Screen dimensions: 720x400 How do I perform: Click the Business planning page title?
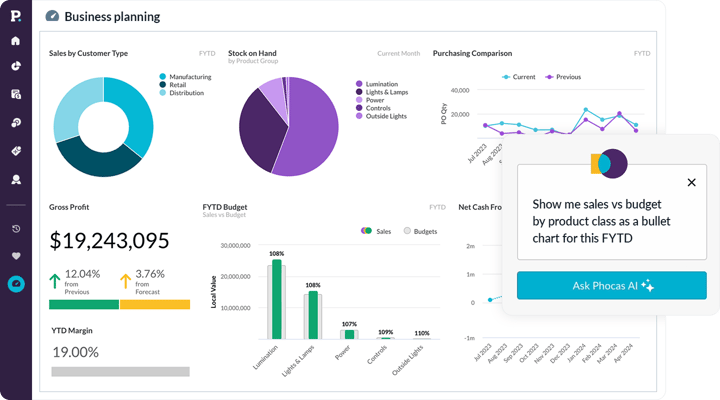click(112, 17)
